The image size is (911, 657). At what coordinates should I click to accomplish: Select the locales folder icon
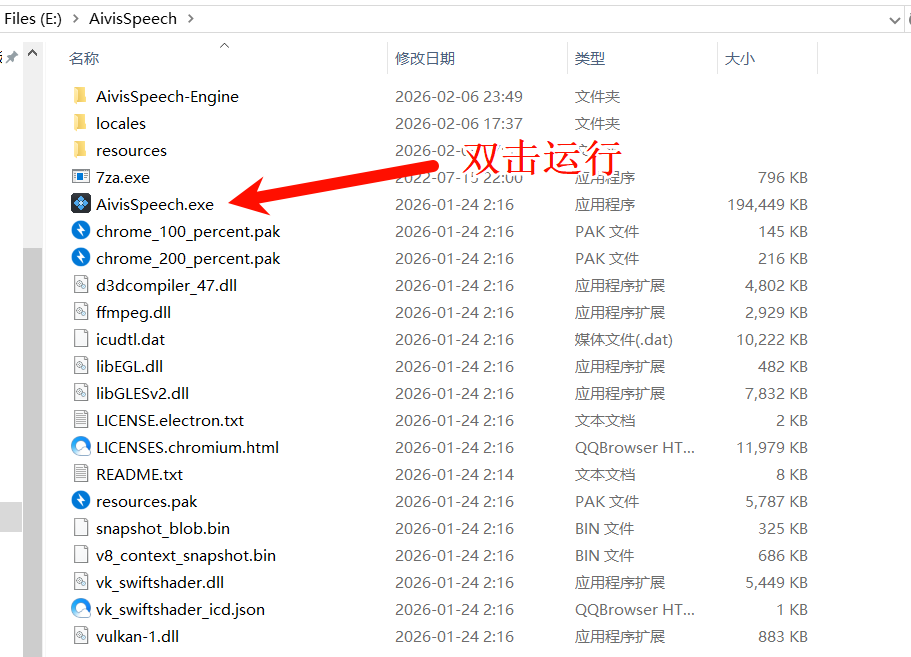[81, 123]
